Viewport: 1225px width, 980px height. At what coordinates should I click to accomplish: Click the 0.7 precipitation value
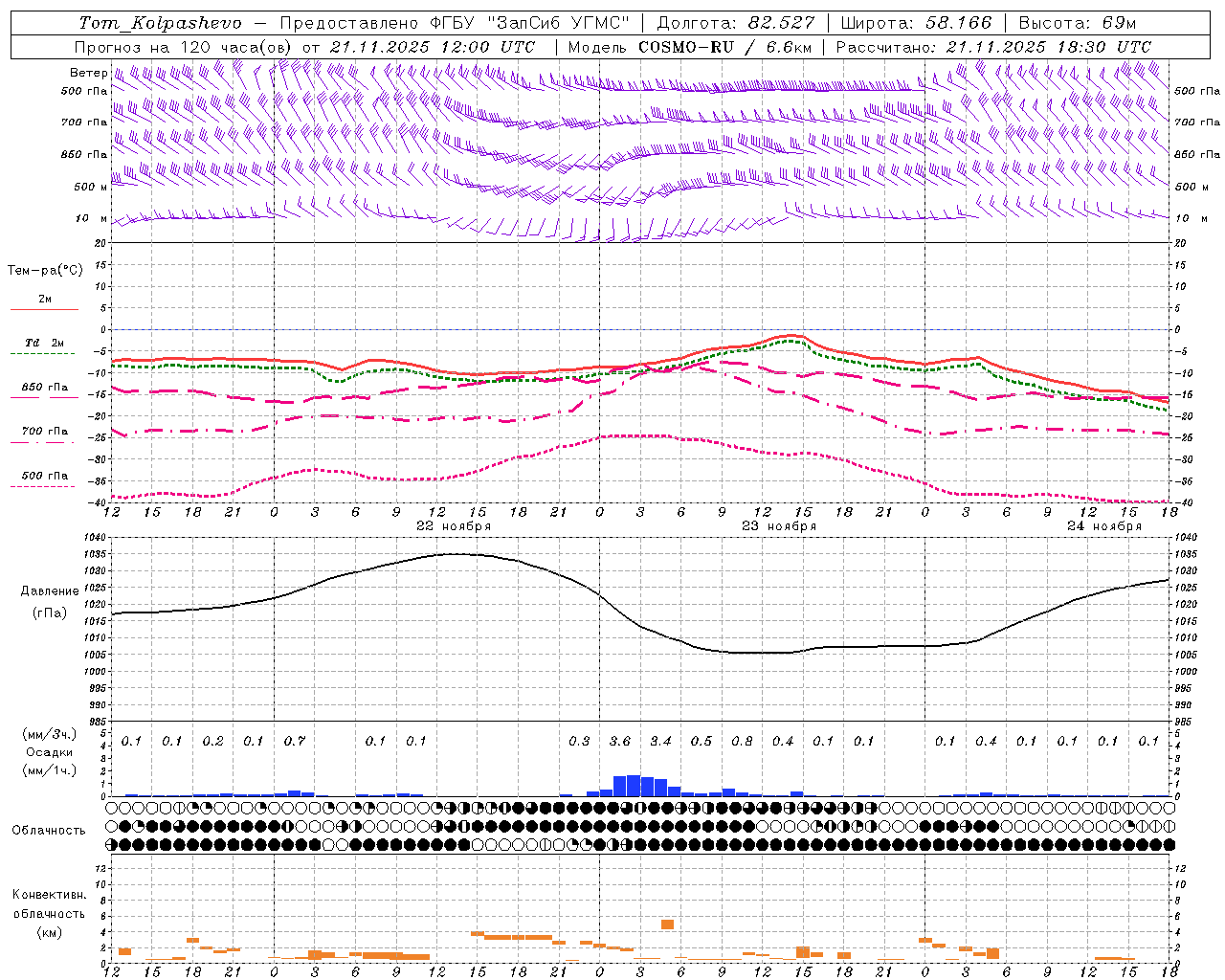[295, 742]
